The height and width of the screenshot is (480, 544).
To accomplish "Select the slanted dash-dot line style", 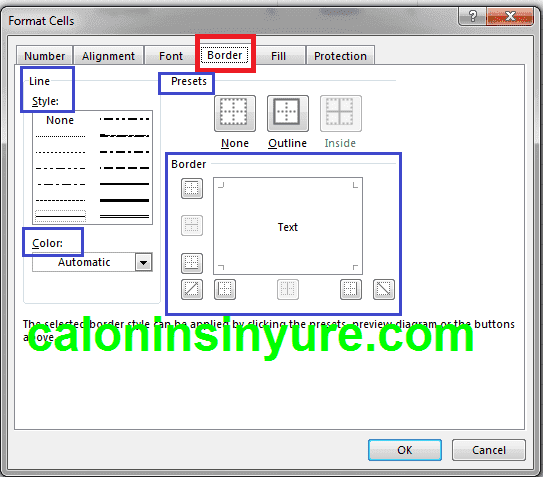I will click(x=124, y=135).
